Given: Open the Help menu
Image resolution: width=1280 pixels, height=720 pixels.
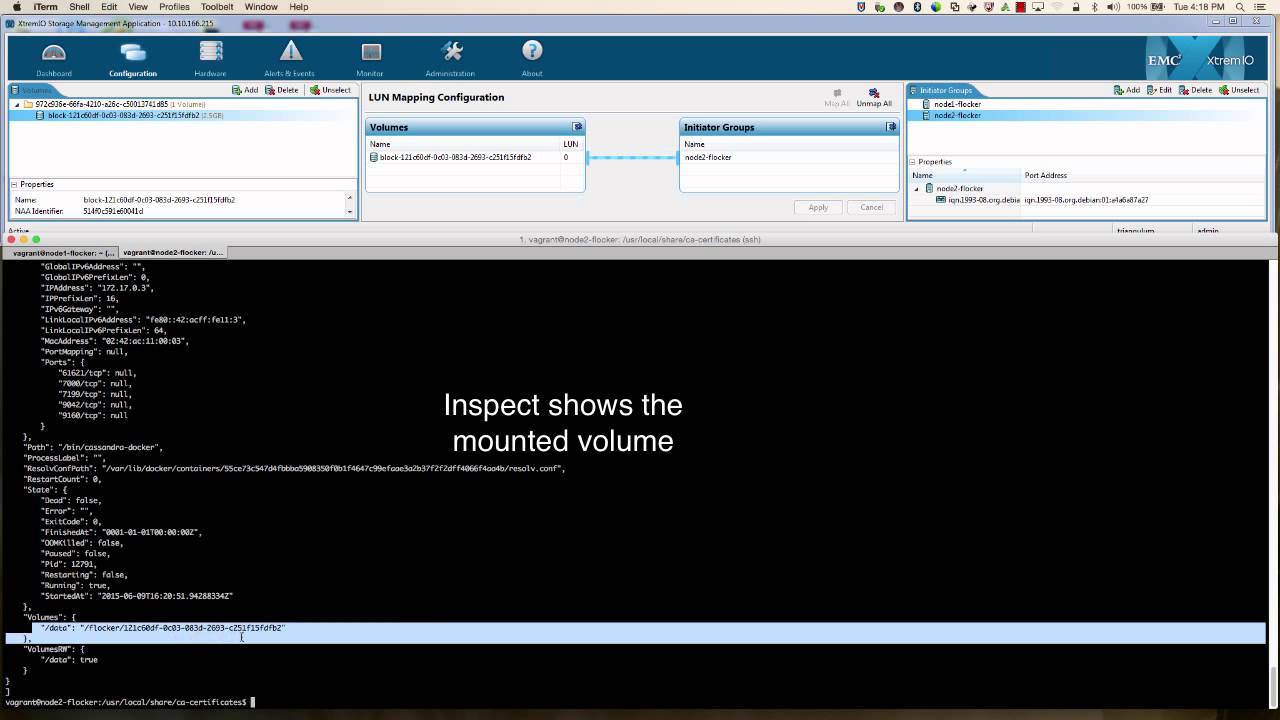Looking at the screenshot, I should 299,7.
